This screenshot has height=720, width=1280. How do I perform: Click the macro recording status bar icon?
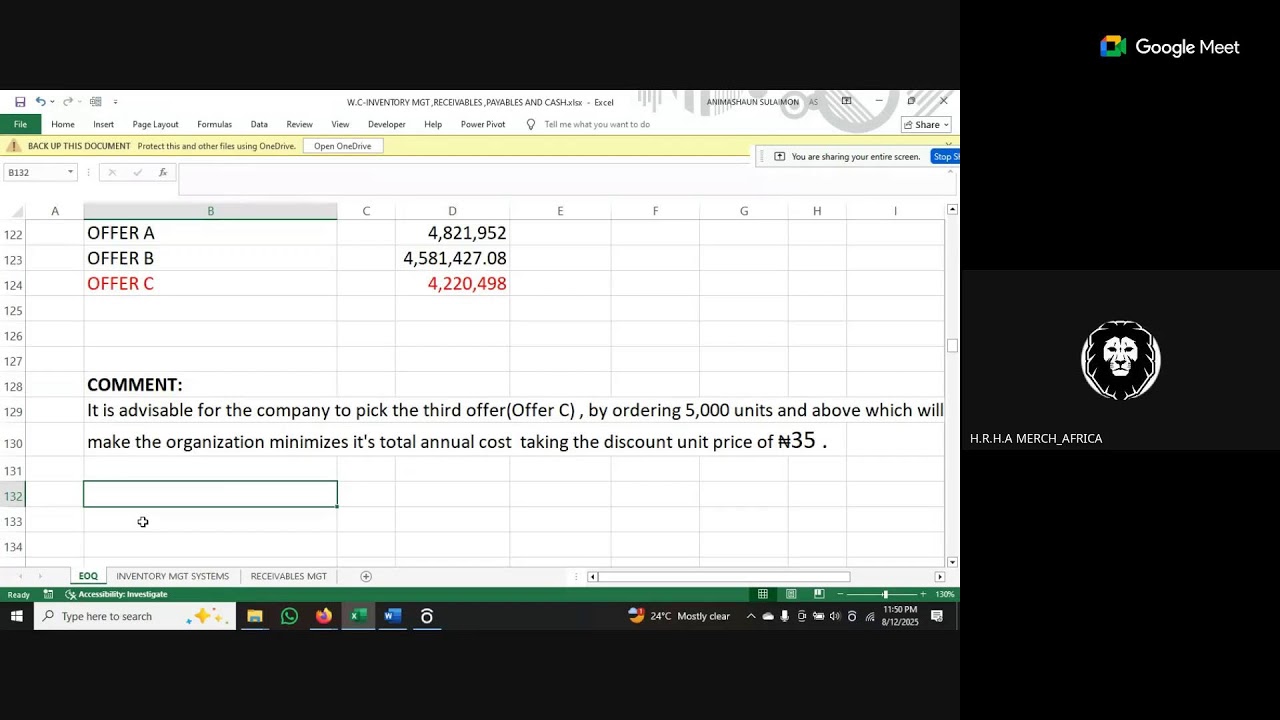pos(48,594)
